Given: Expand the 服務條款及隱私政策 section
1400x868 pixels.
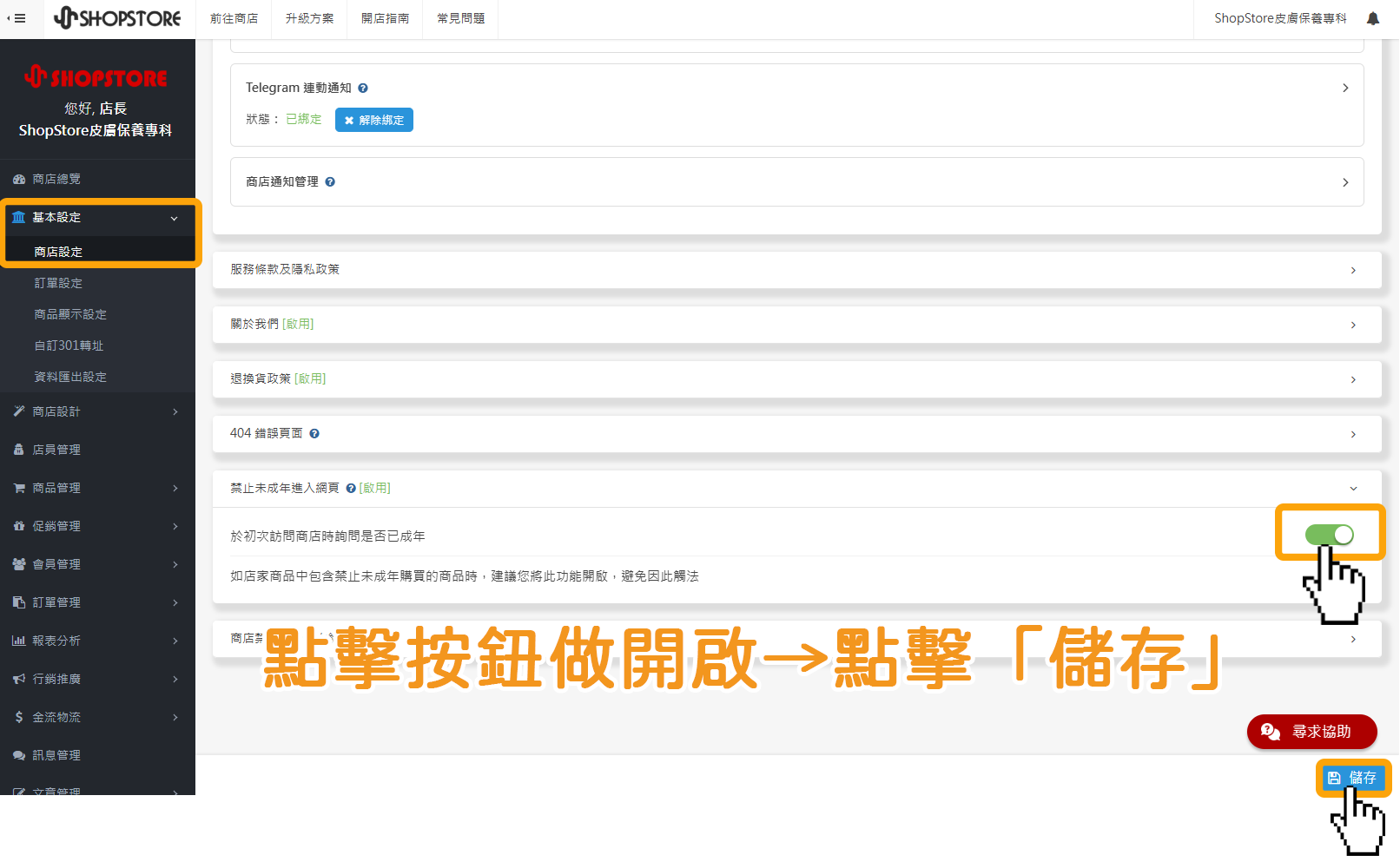Looking at the screenshot, I should point(1353,270).
